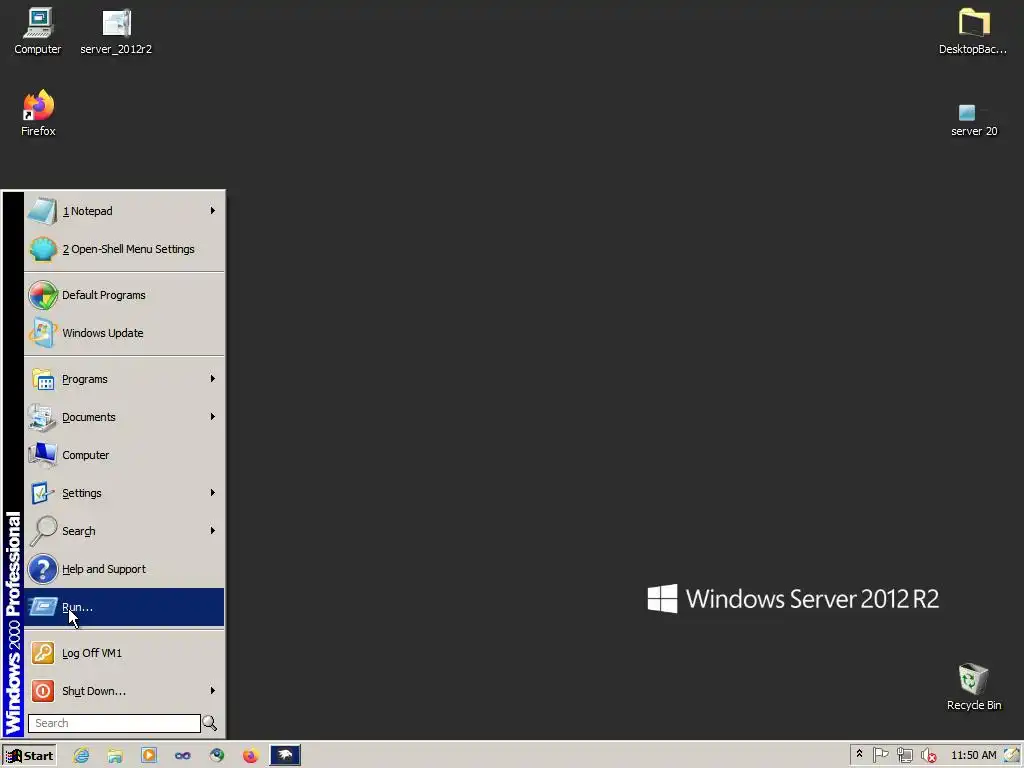Click the Start button on taskbar

pyautogui.click(x=29, y=756)
